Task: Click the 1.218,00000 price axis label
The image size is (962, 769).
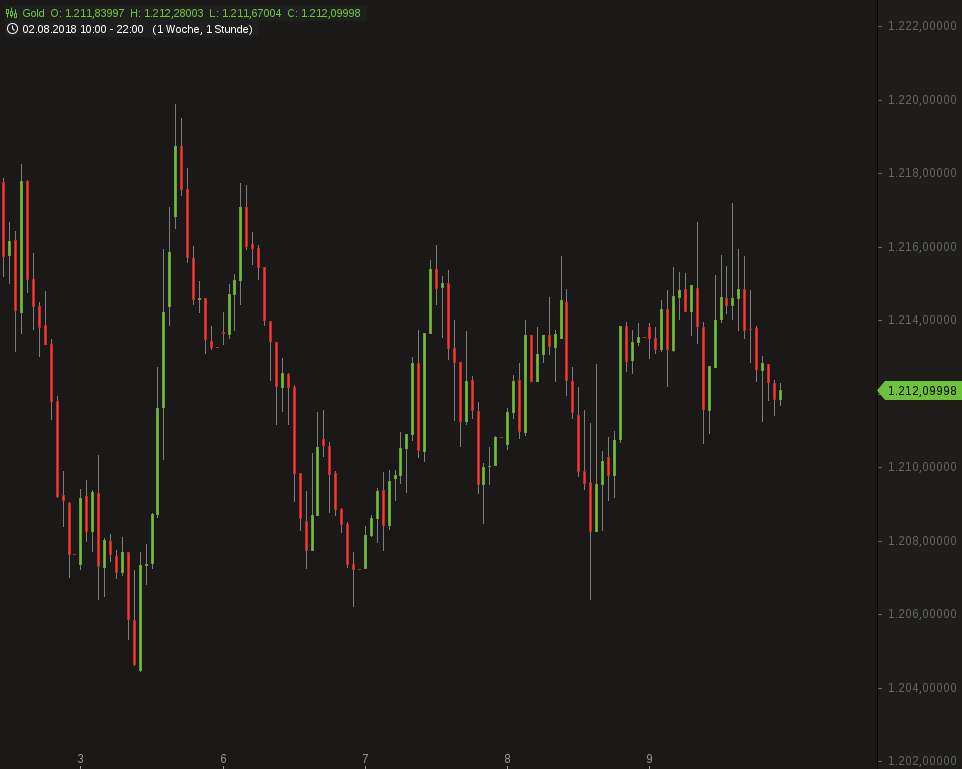Action: (x=922, y=173)
